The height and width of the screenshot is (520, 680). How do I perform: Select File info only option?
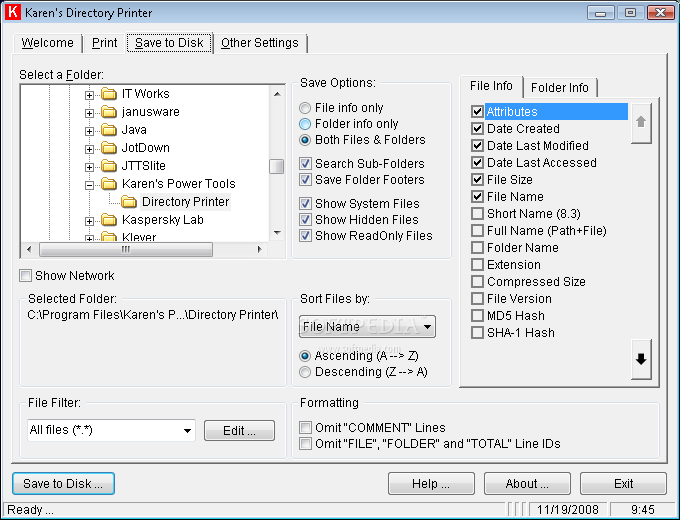(341, 108)
